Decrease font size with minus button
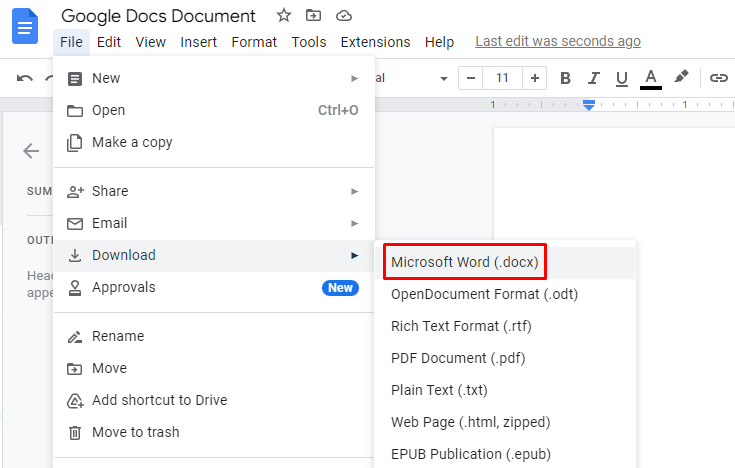 click(x=471, y=78)
